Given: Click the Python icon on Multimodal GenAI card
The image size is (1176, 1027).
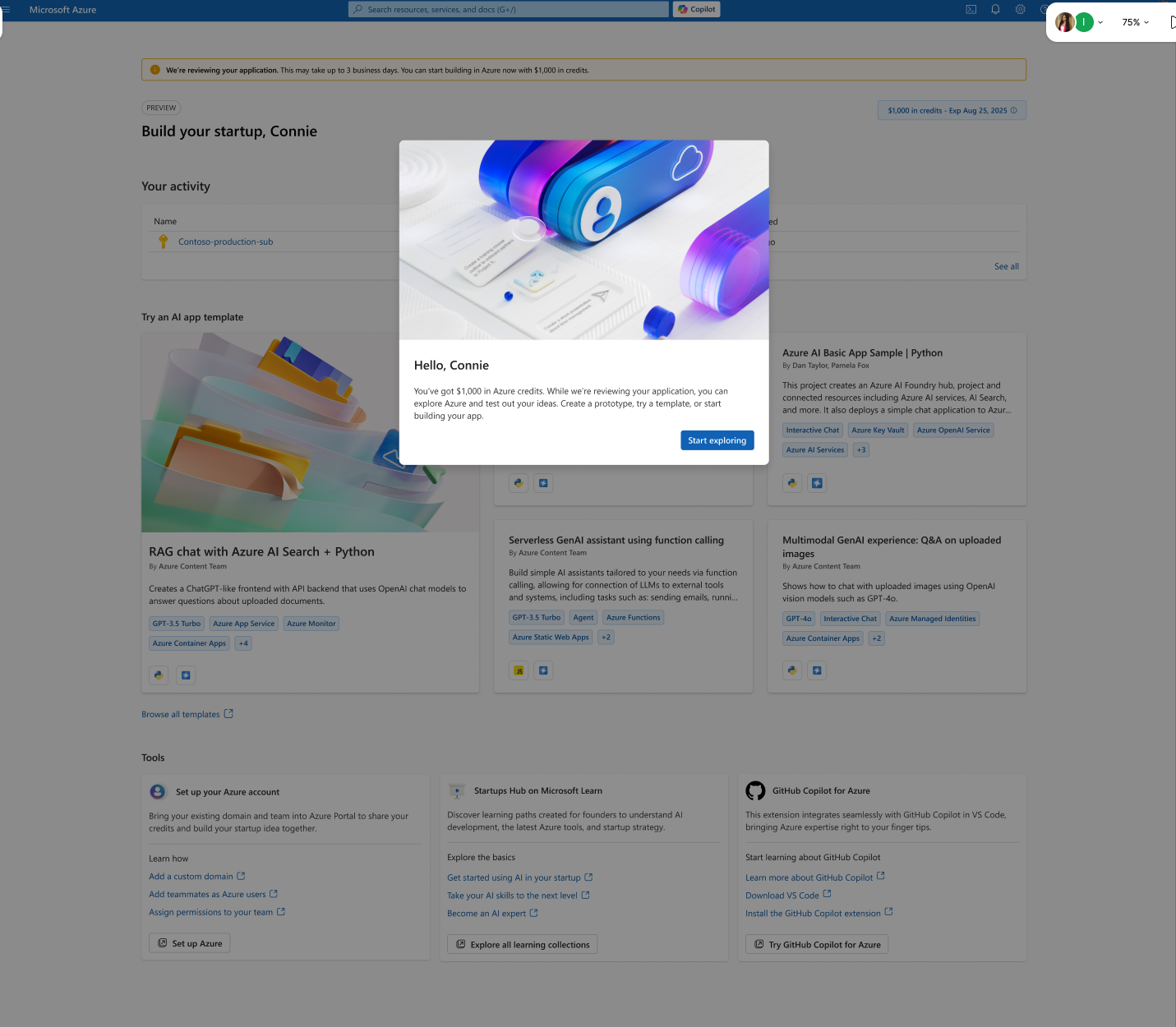Looking at the screenshot, I should [792, 670].
